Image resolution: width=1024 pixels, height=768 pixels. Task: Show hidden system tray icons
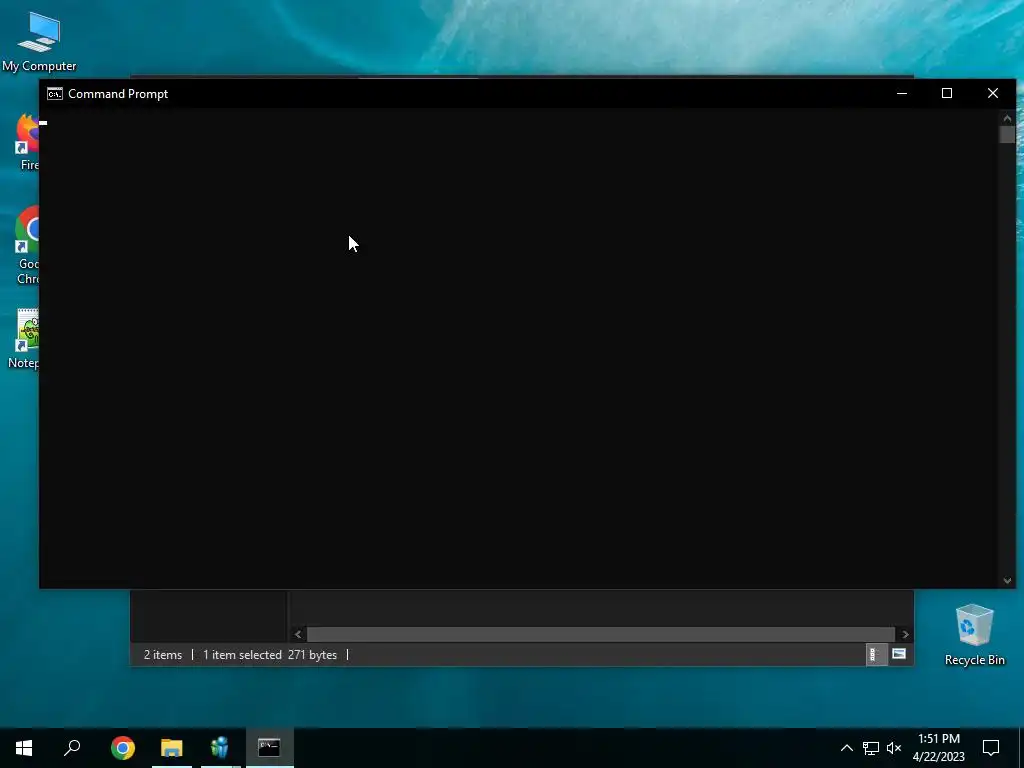pyautogui.click(x=846, y=748)
